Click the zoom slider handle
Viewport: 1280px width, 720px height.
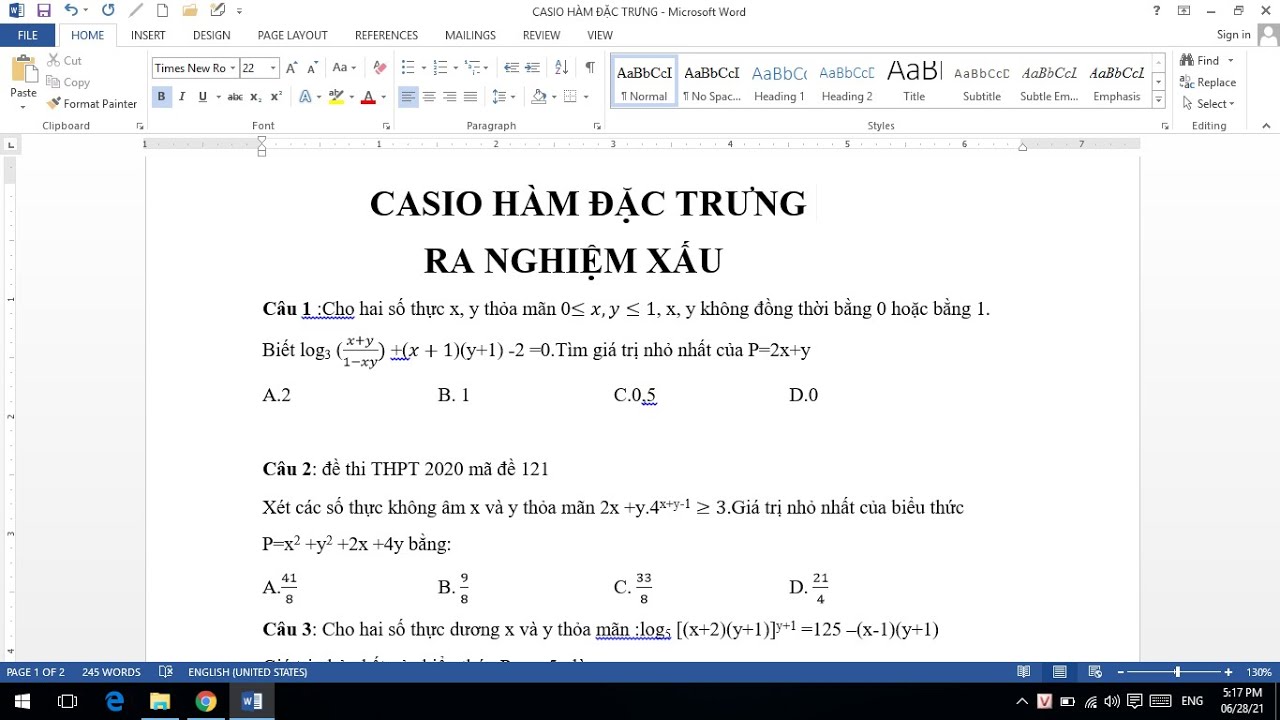1177,672
